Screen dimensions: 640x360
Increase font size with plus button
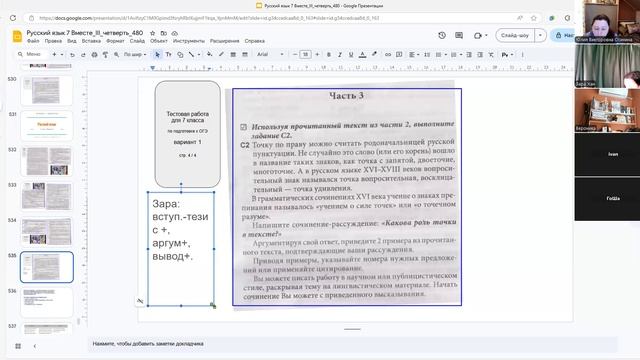click(x=317, y=55)
